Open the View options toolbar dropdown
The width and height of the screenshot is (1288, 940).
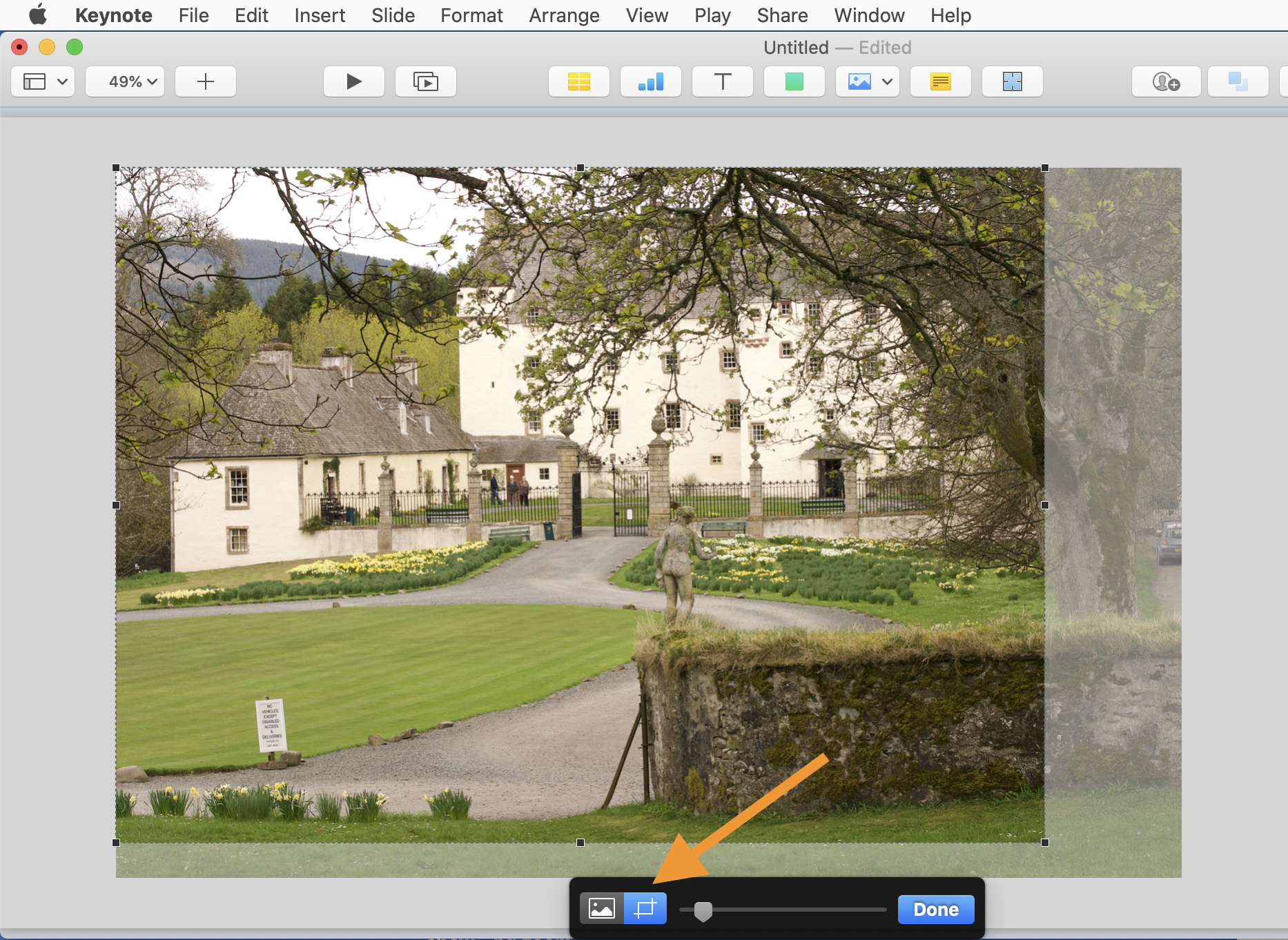43,81
